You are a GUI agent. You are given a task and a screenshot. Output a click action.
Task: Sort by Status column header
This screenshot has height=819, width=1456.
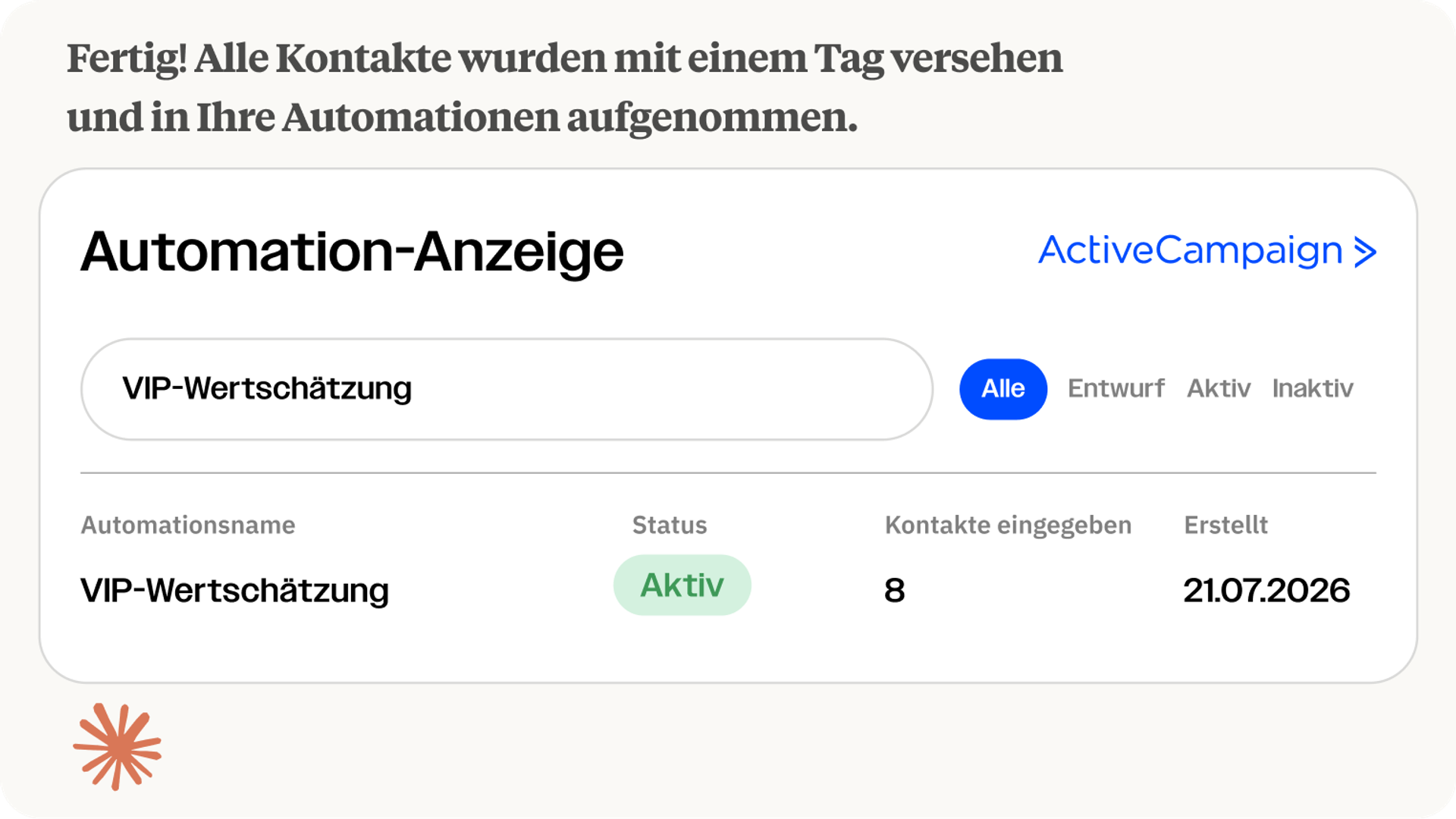(670, 525)
